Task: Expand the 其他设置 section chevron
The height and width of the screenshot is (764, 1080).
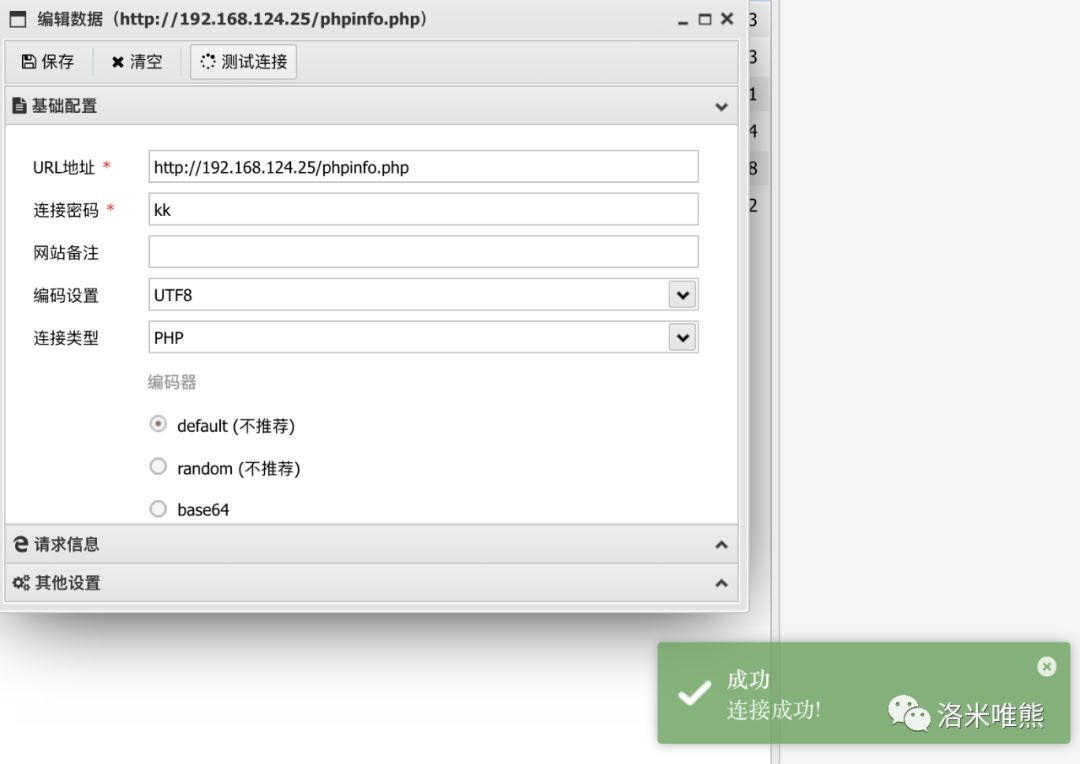Action: click(x=721, y=583)
